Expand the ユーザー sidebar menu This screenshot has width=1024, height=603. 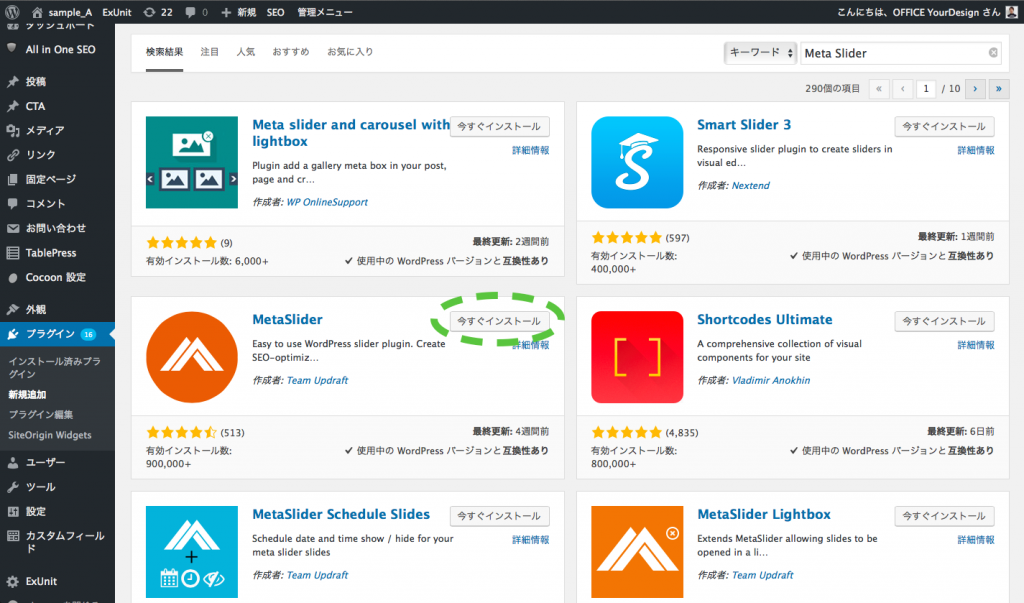click(46, 463)
